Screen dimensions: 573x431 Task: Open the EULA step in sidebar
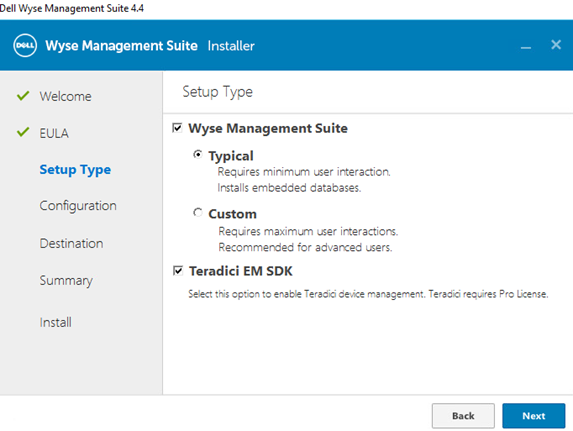click(54, 133)
